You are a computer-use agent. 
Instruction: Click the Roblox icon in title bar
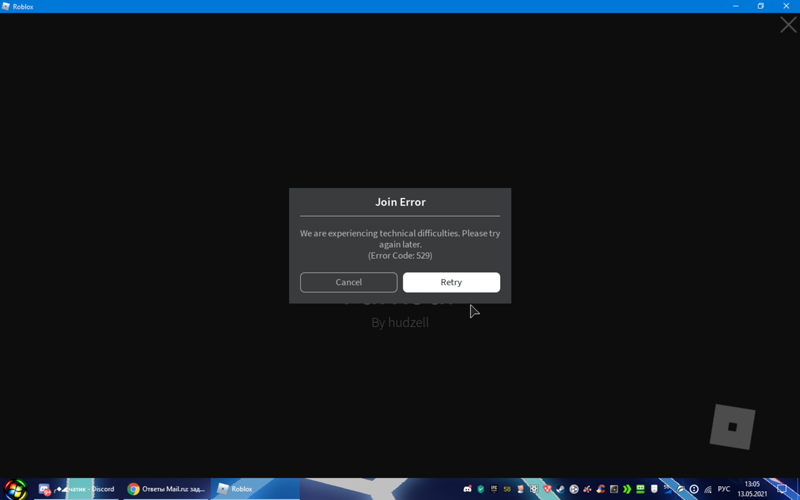pos(6,6)
